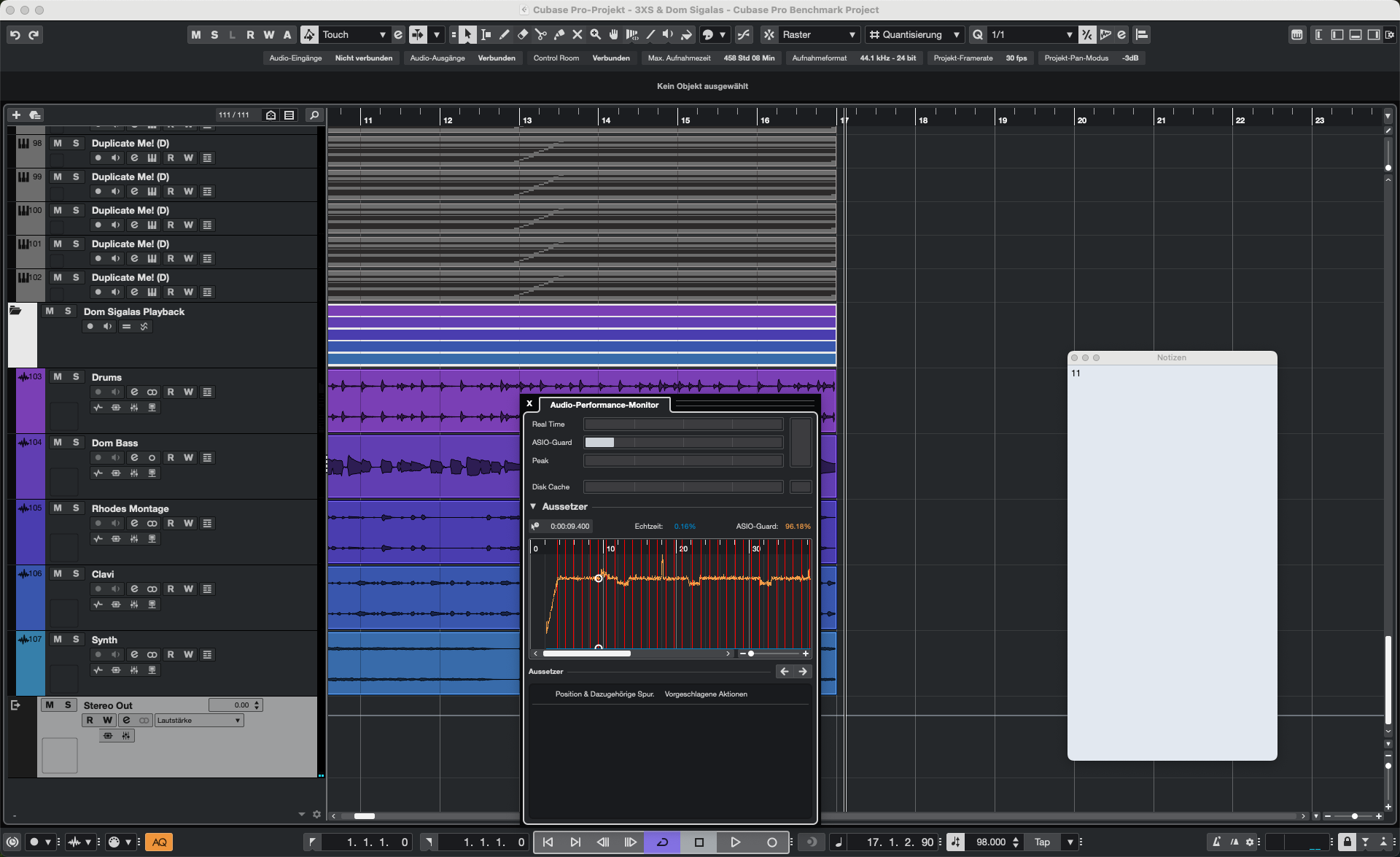This screenshot has width=1400, height=857.
Task: Click Audio-Ausgänge in the status line
Action: click(437, 58)
